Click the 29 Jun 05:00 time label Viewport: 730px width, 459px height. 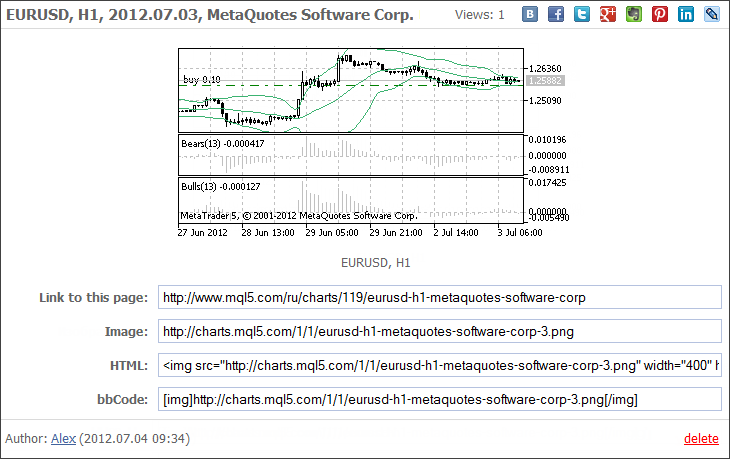[331, 232]
